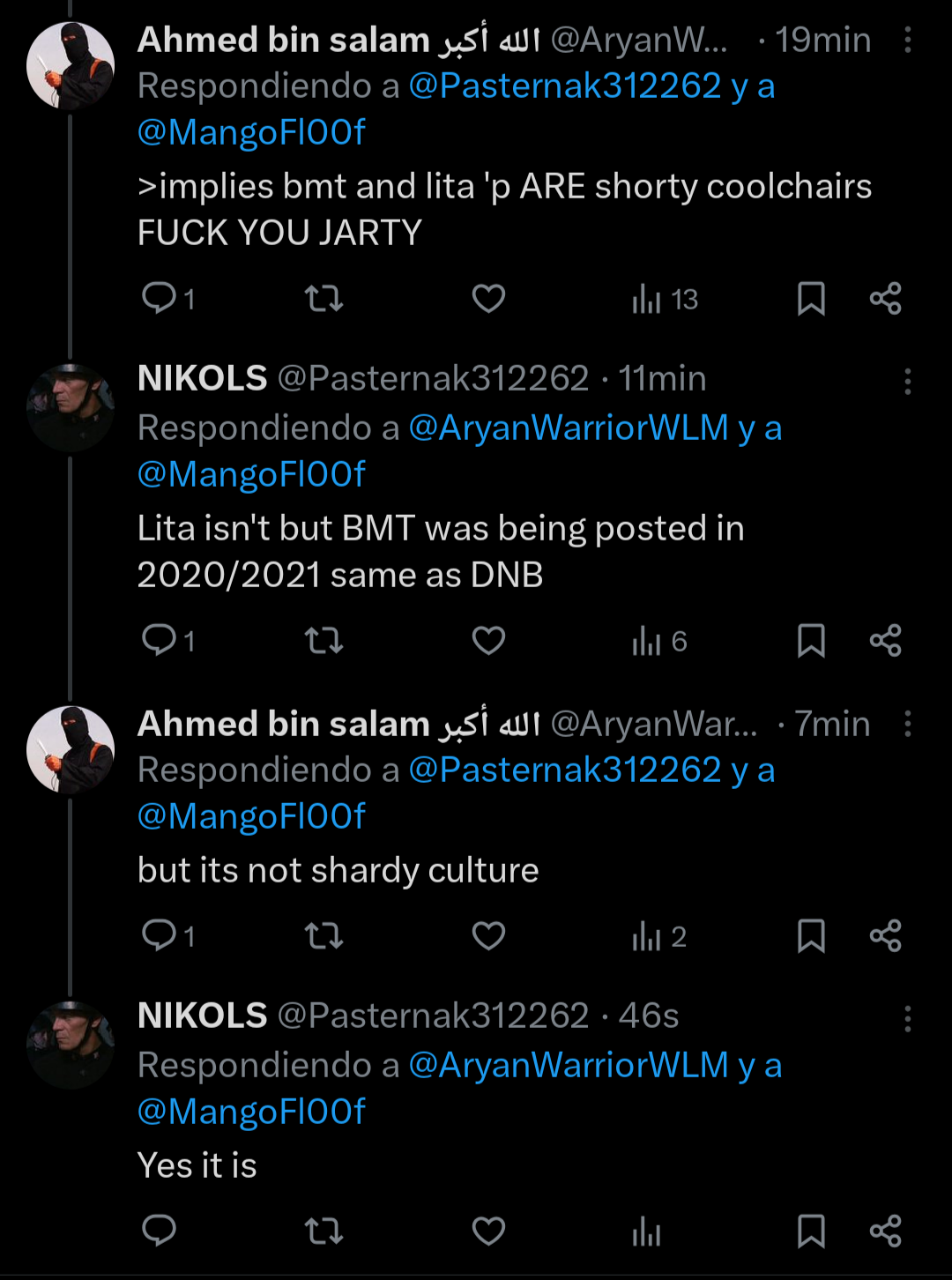View analytics showing 13 views

[x=664, y=300]
